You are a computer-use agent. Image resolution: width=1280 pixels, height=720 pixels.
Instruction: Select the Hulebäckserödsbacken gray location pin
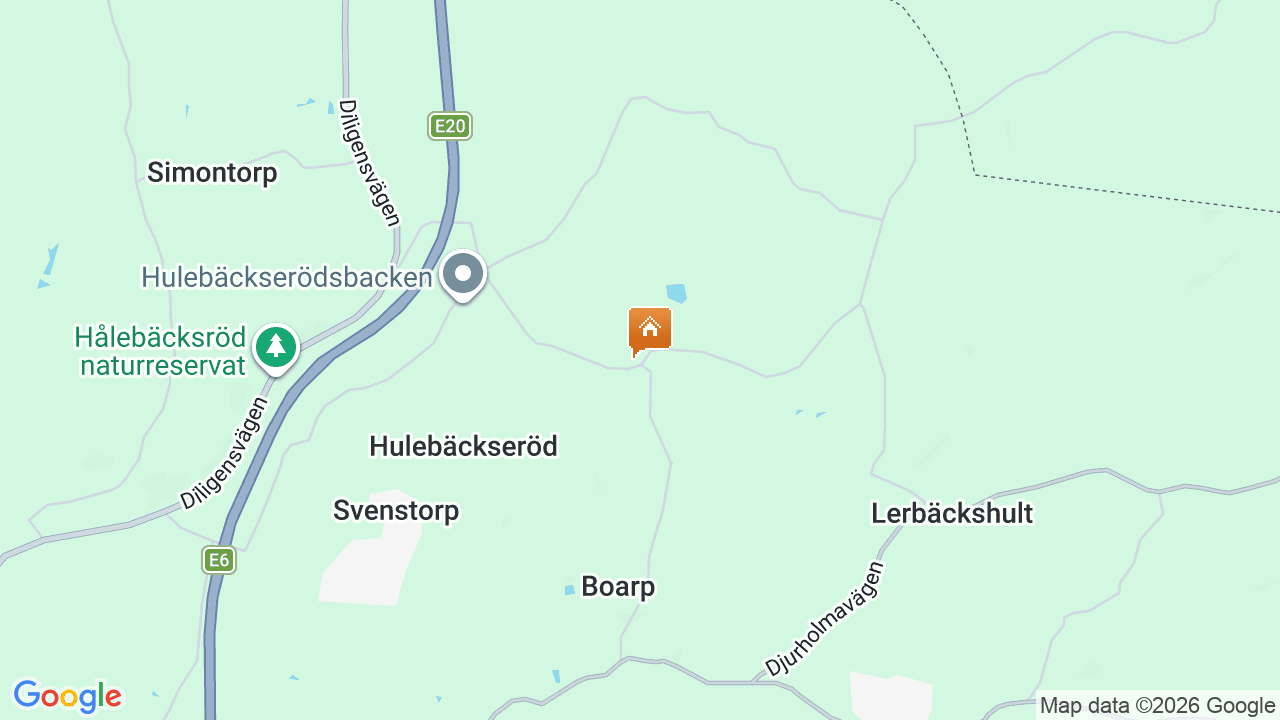point(463,275)
